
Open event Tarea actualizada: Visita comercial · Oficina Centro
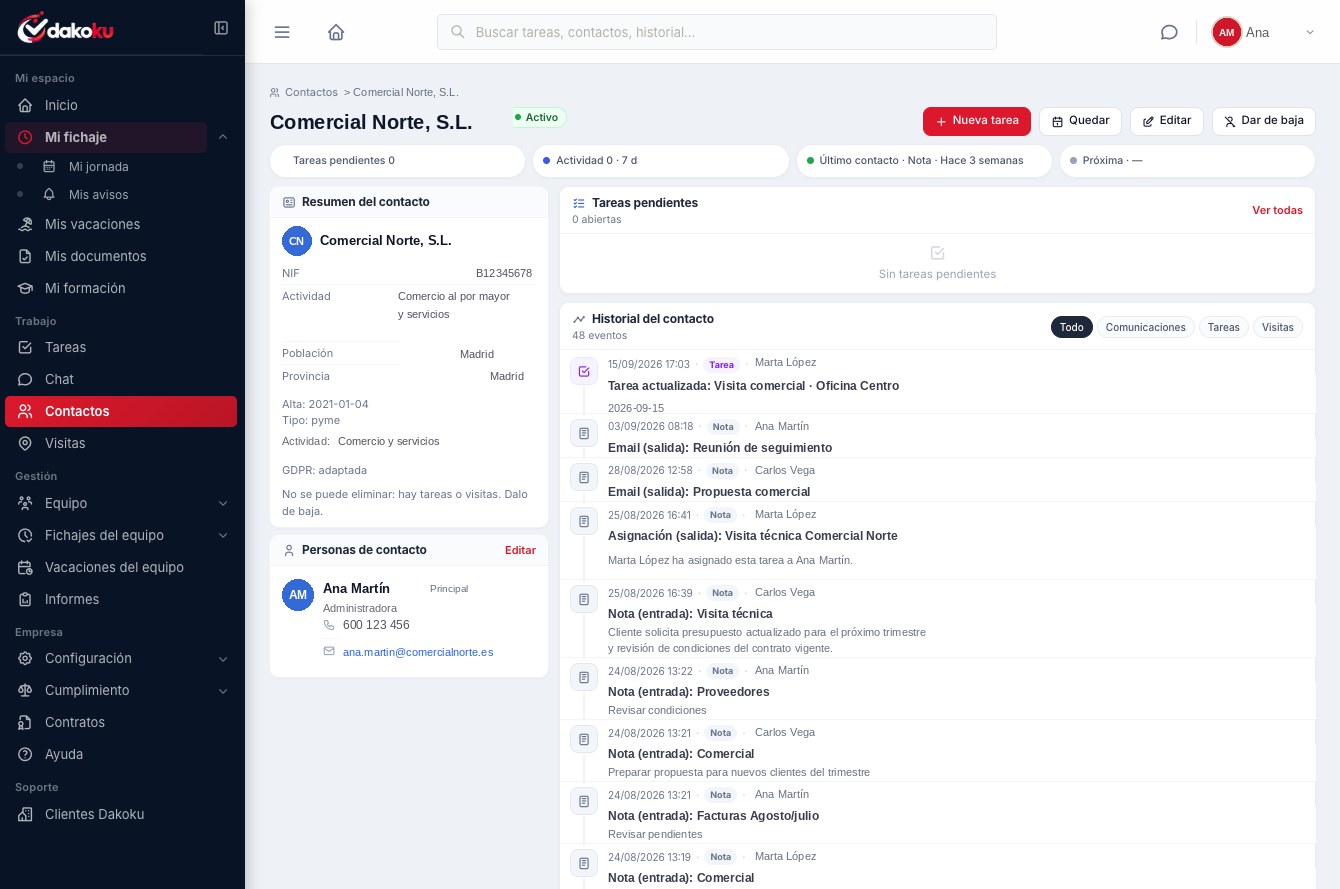pos(753,386)
